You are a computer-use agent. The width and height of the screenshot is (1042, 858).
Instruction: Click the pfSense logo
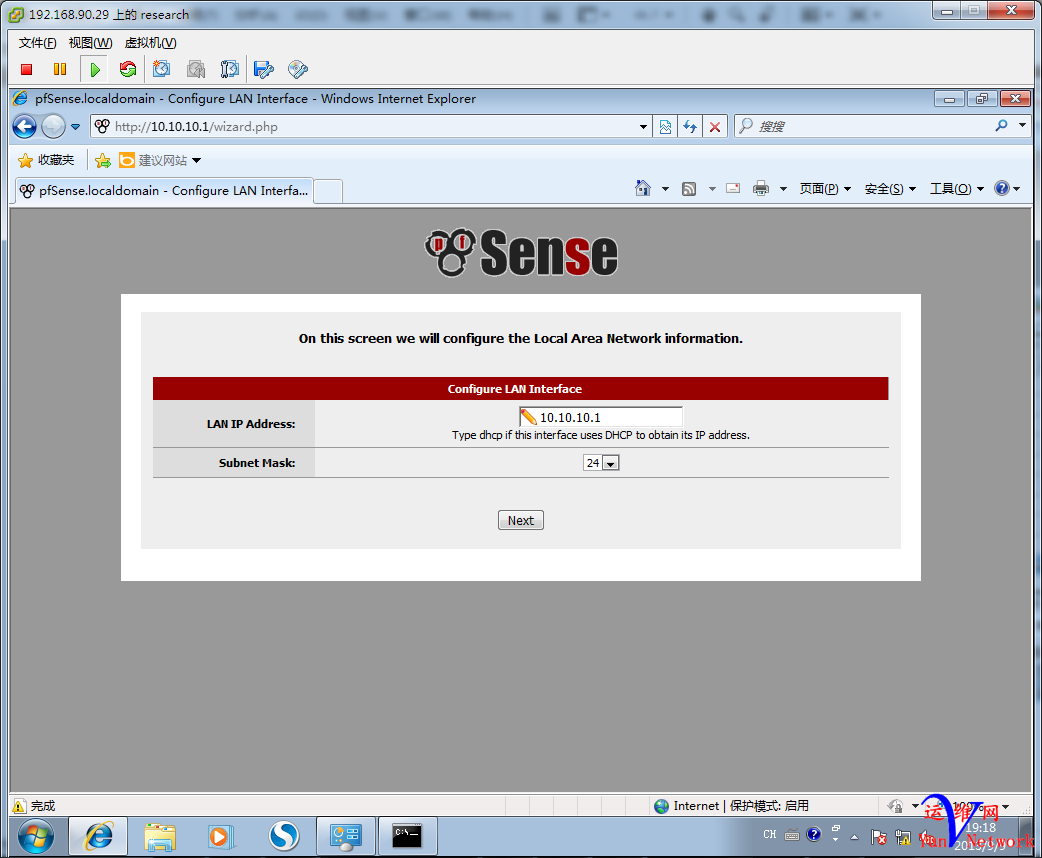pos(521,253)
